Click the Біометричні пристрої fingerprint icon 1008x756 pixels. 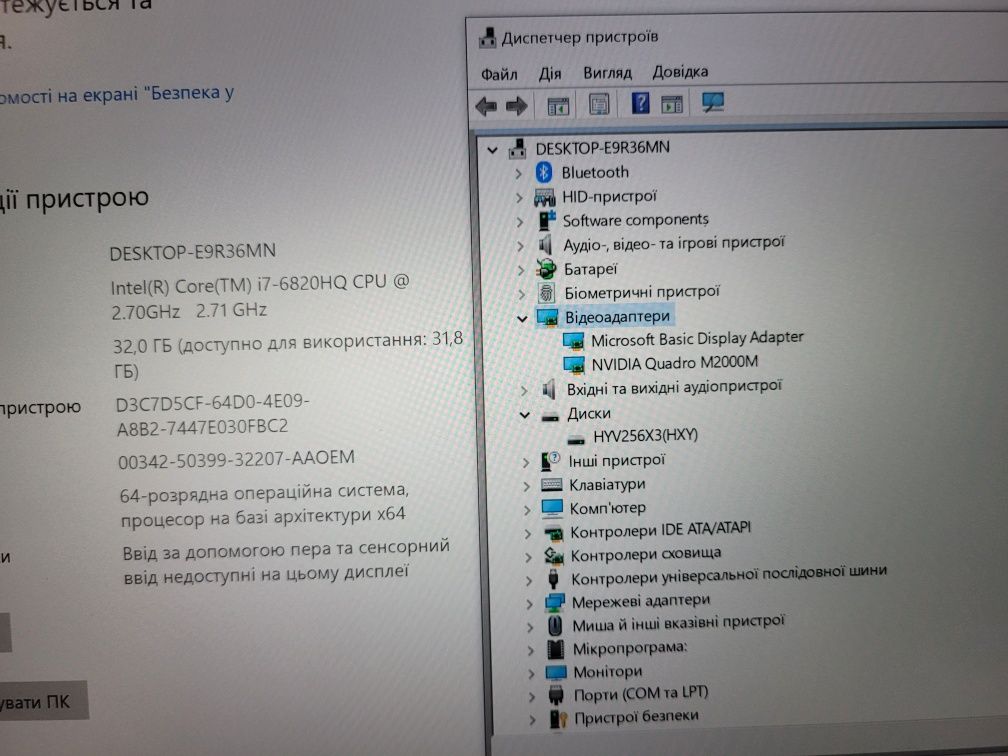[546, 292]
